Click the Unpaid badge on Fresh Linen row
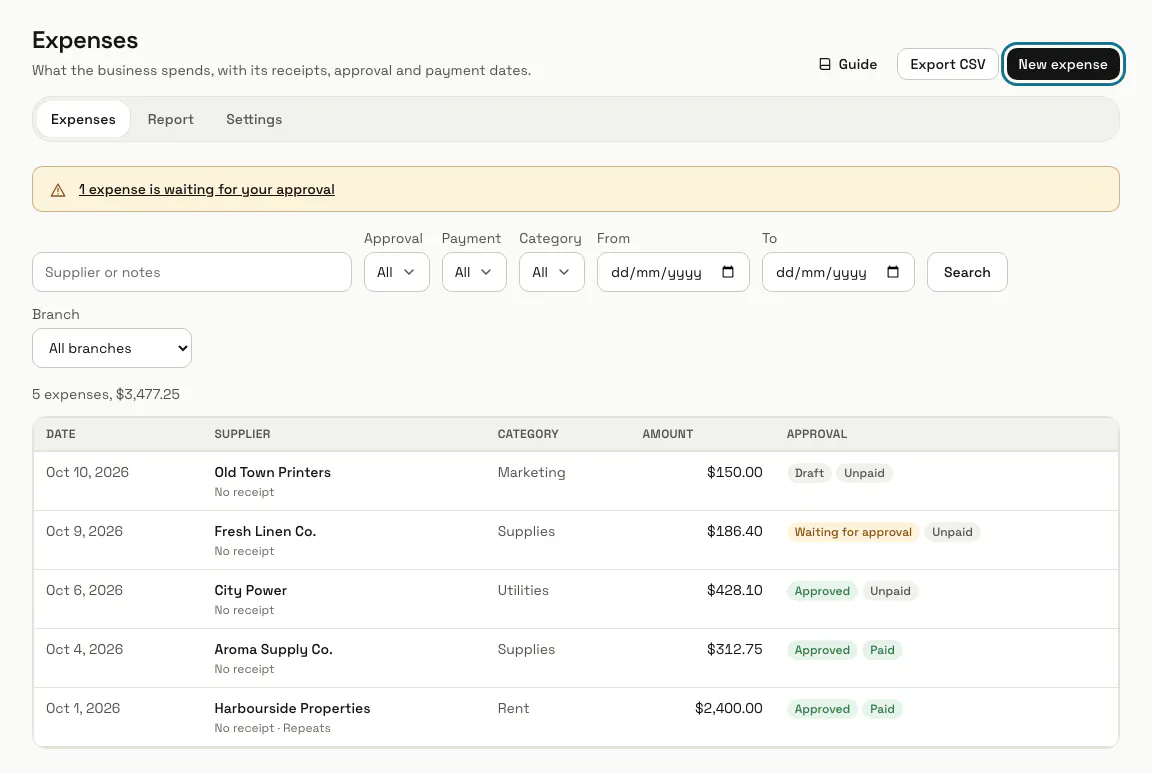The height and width of the screenshot is (773, 1152). tap(952, 532)
